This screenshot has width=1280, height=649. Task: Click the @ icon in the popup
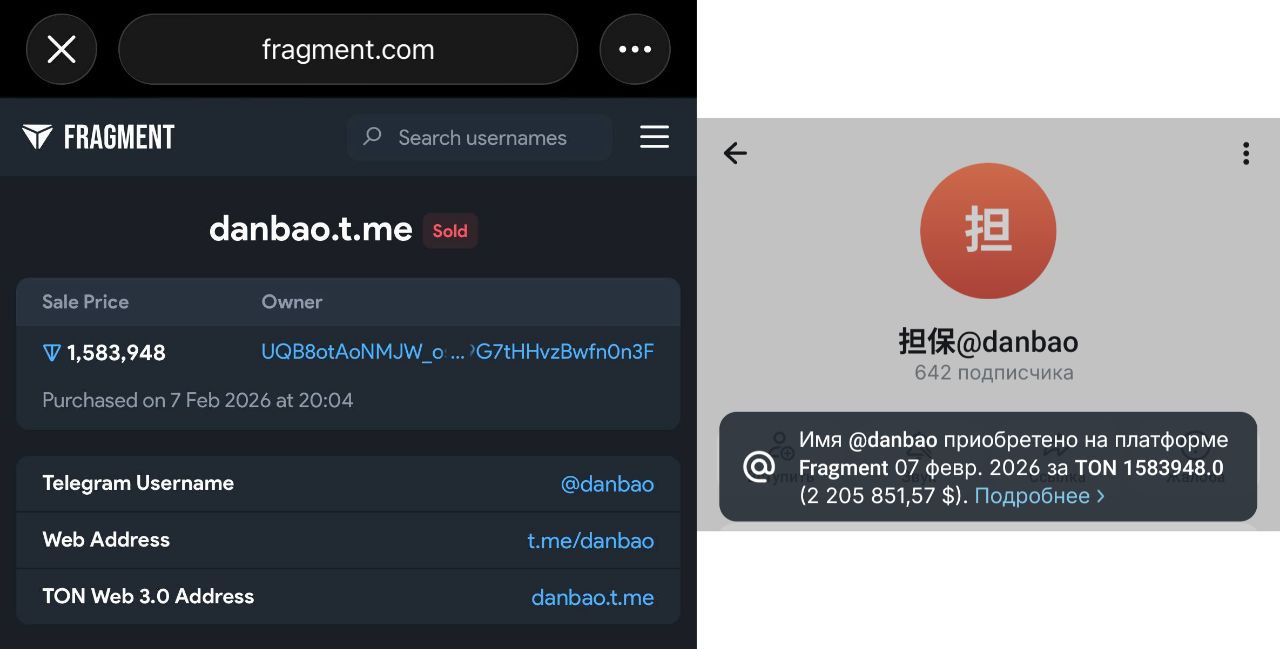(x=759, y=466)
